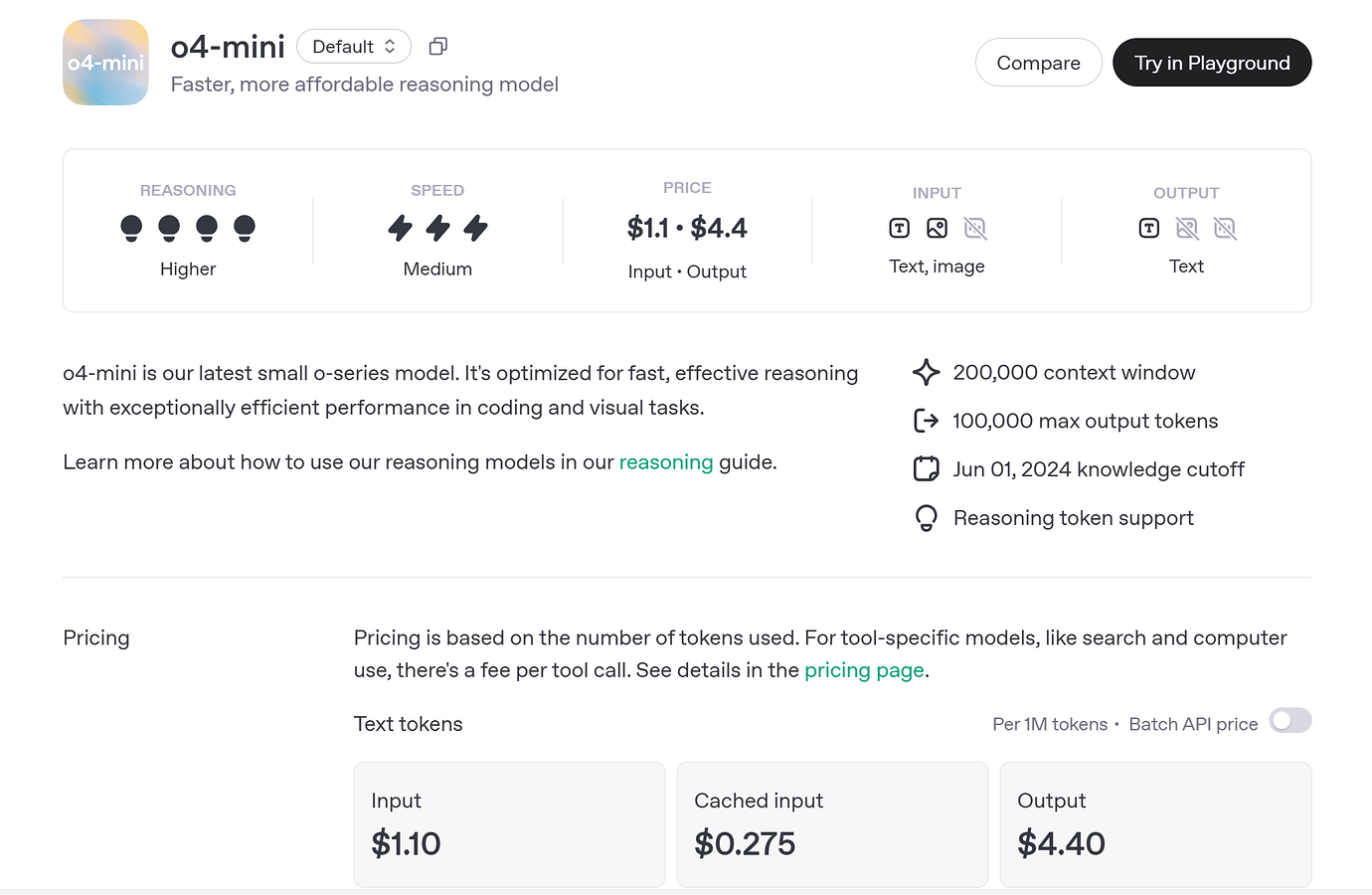The width and height of the screenshot is (1372, 895).
Task: Click the first speed lightning bolt icon
Action: pyautogui.click(x=400, y=229)
